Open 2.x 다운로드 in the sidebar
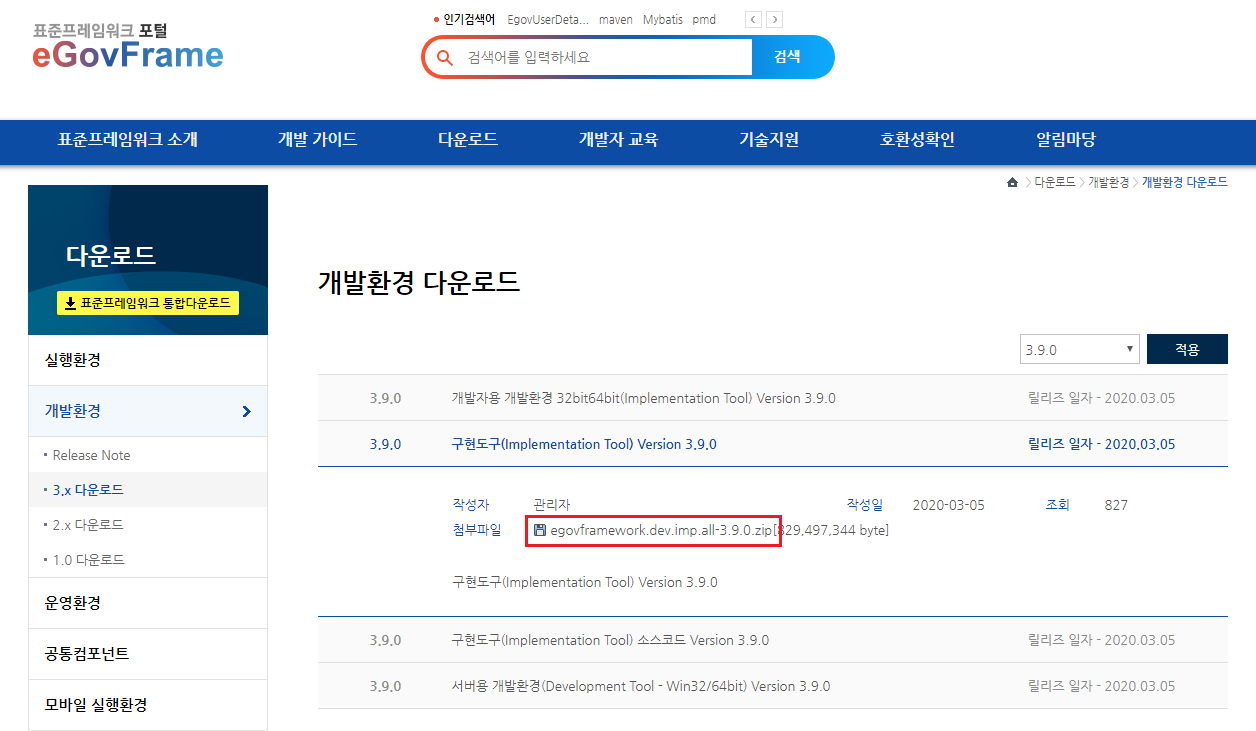 [x=88, y=525]
